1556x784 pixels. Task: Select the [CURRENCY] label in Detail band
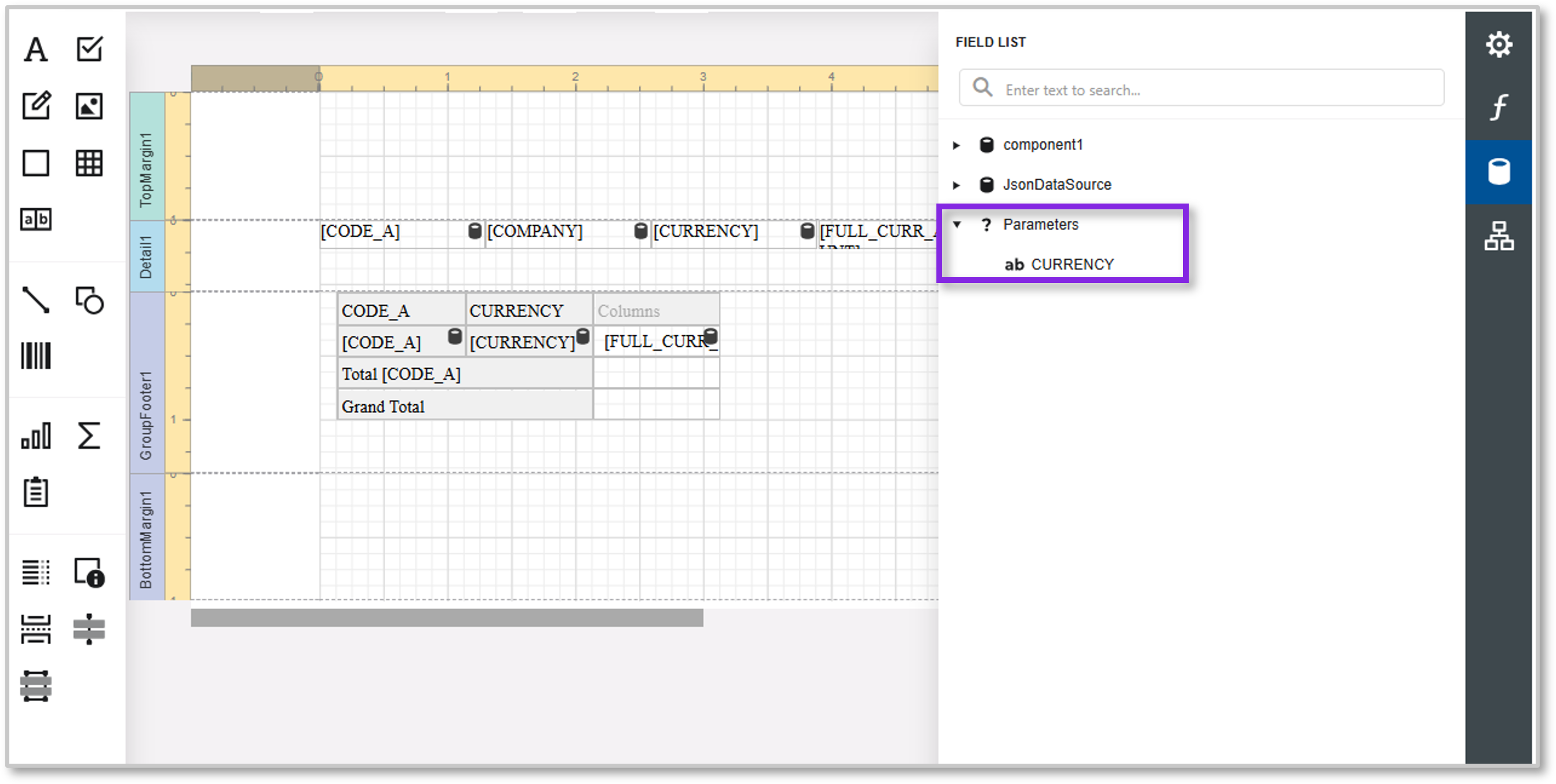tap(733, 234)
